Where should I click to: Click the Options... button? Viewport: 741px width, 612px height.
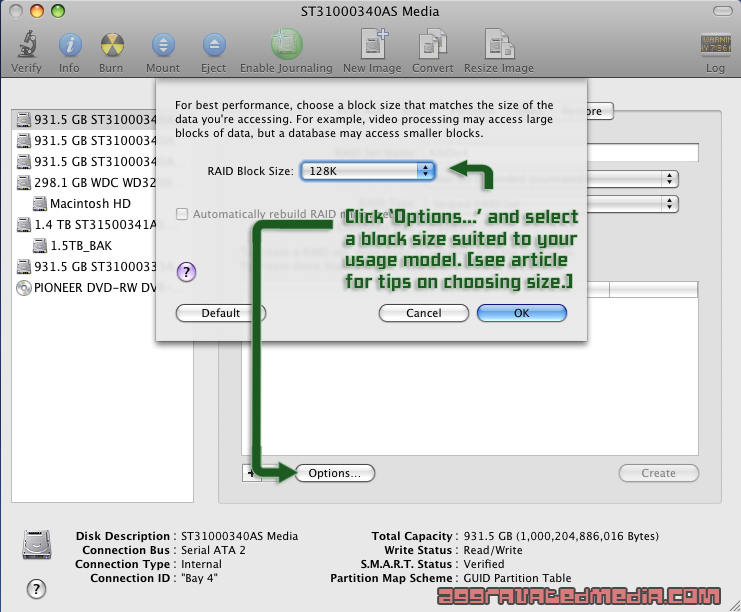click(335, 473)
